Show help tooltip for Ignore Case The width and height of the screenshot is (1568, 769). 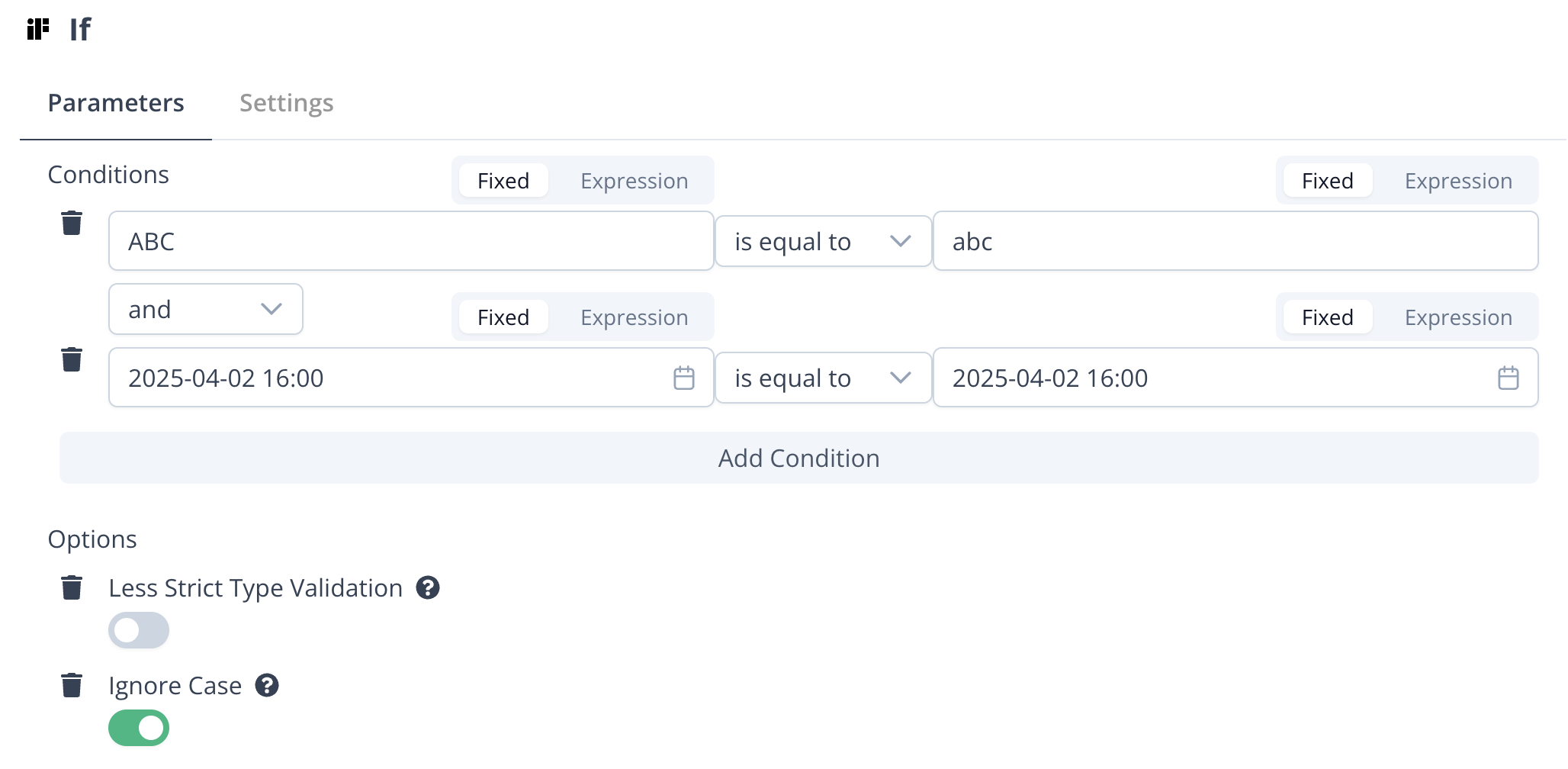267,686
